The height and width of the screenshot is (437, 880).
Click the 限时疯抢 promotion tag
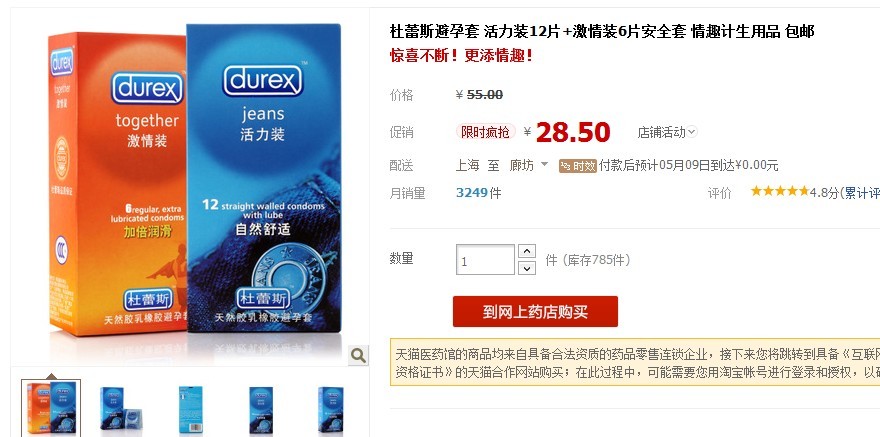(485, 132)
